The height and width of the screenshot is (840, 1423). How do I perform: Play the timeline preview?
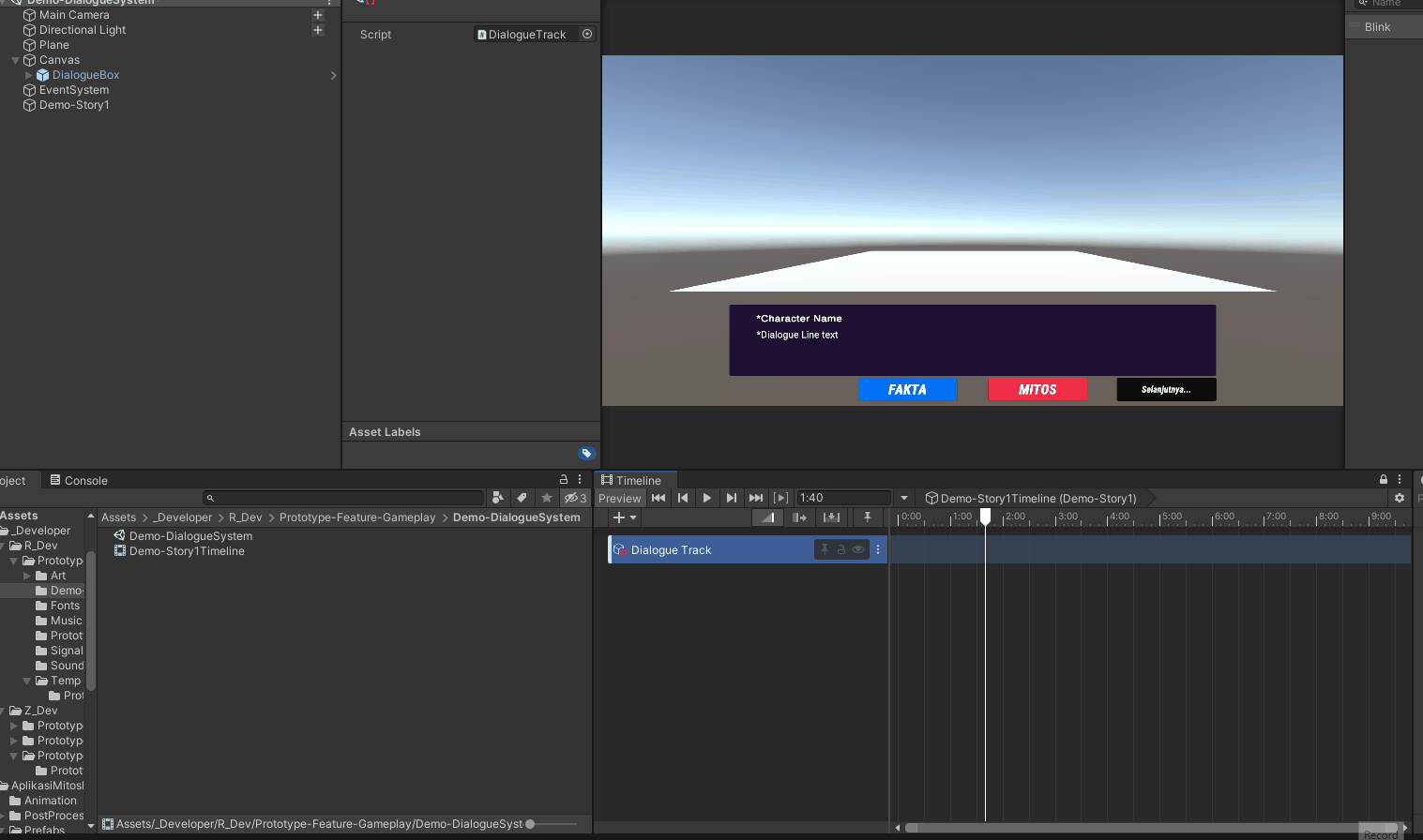706,498
